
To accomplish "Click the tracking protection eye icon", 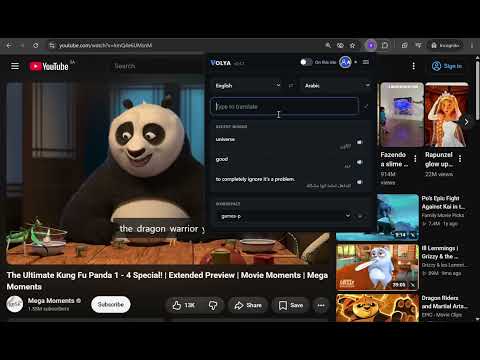I will pos(340,45).
